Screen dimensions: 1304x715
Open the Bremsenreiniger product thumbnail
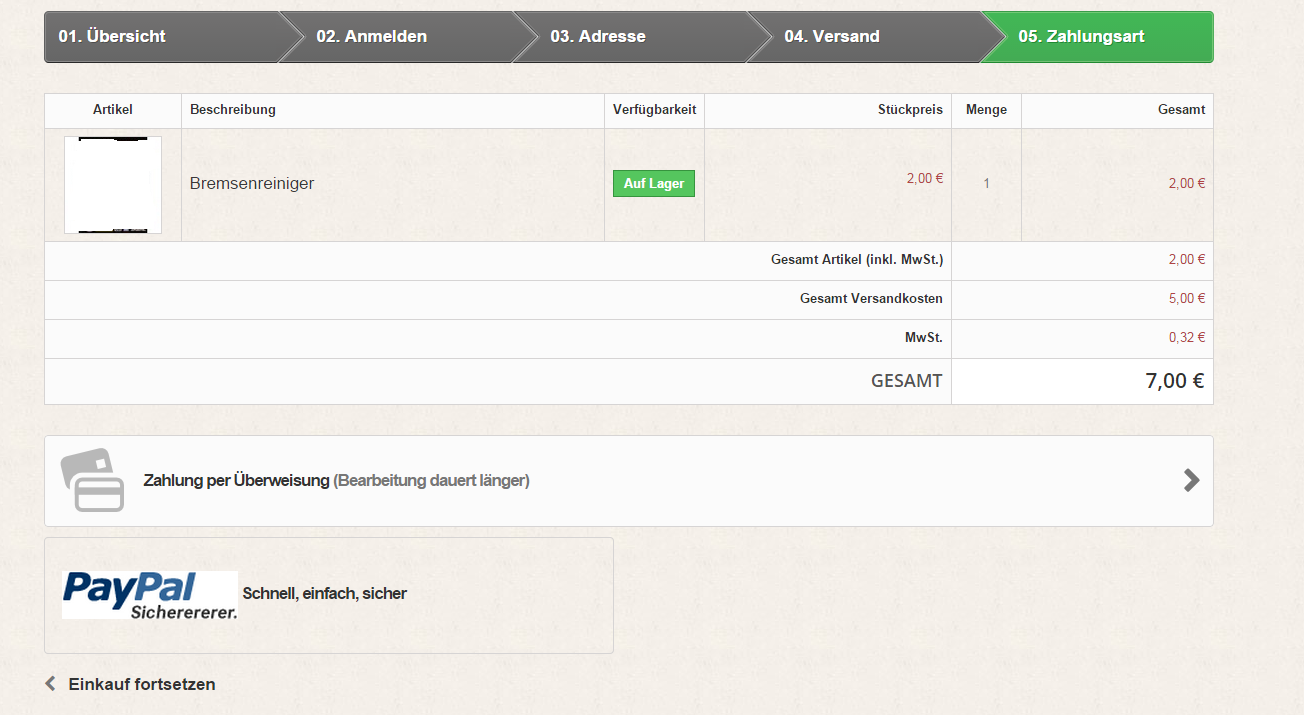113,185
